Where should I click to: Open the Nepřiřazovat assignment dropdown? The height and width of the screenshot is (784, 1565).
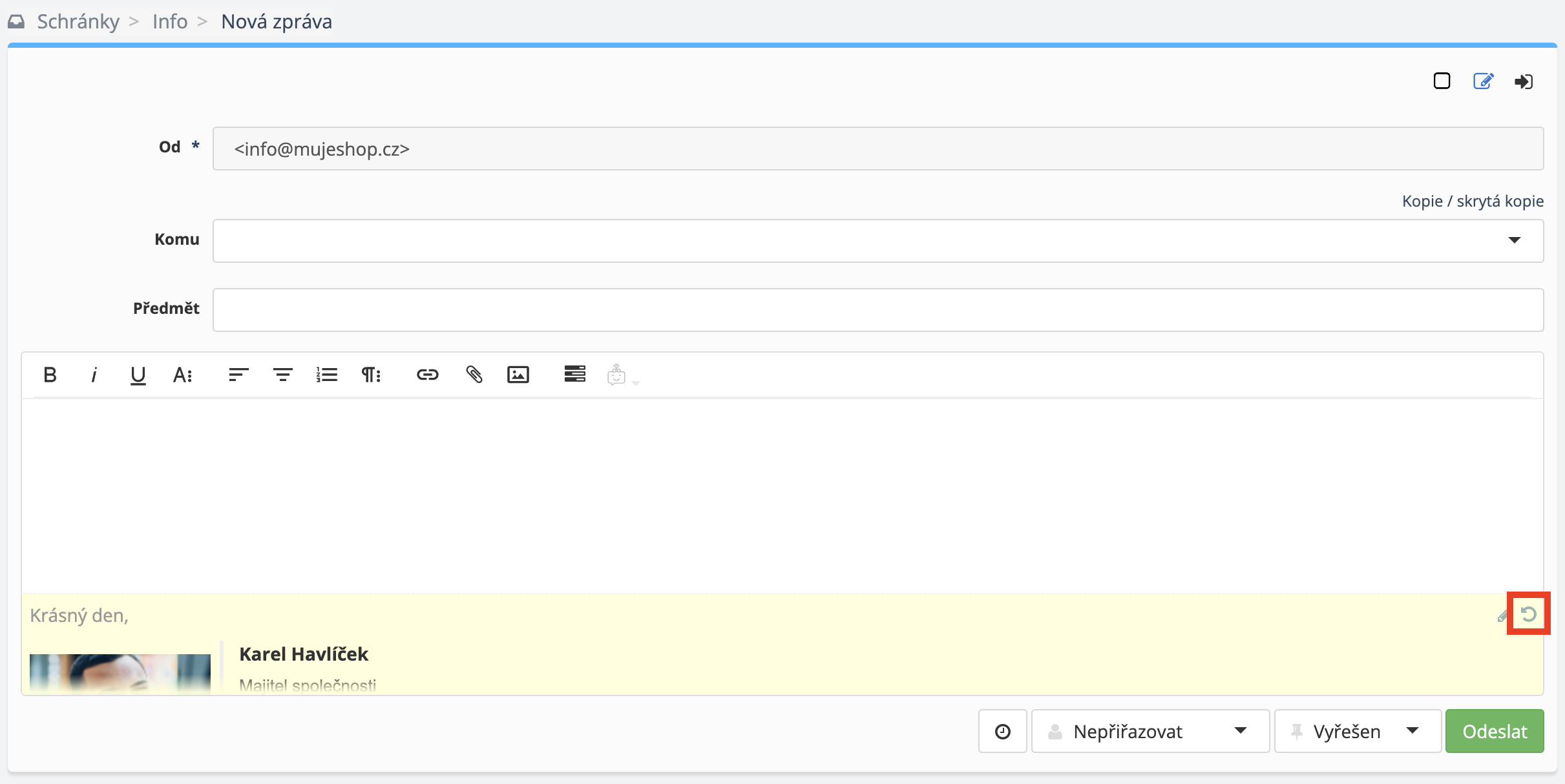pos(1150,731)
